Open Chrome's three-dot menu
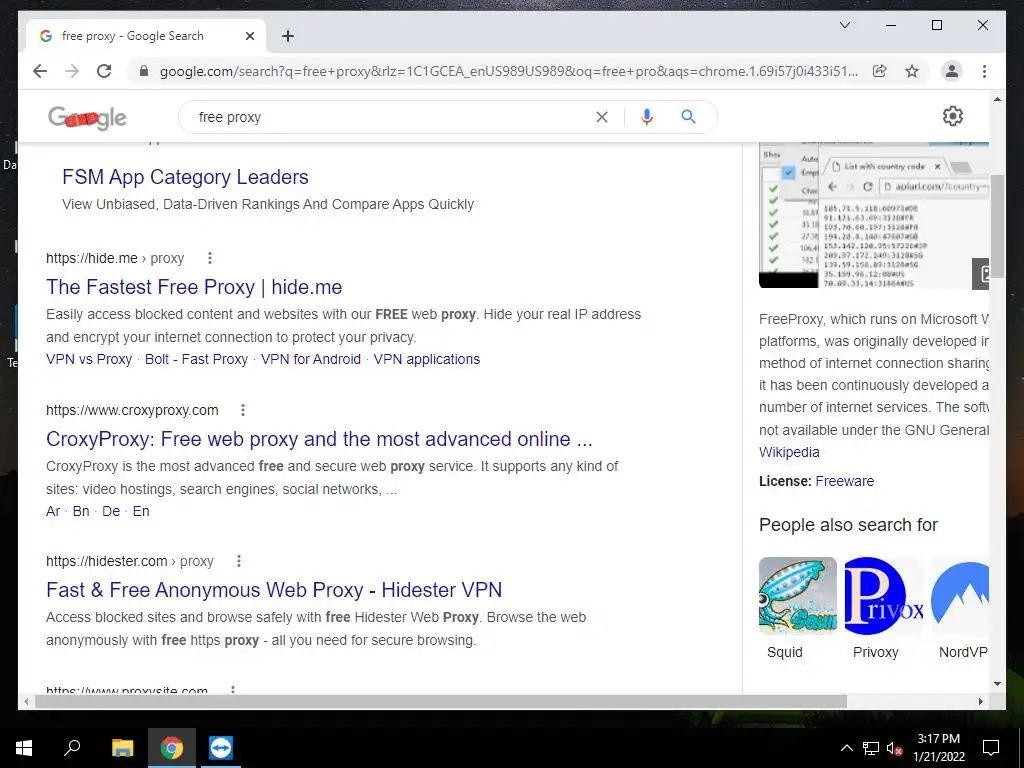Screen dimensions: 1024x768 [x=984, y=71]
